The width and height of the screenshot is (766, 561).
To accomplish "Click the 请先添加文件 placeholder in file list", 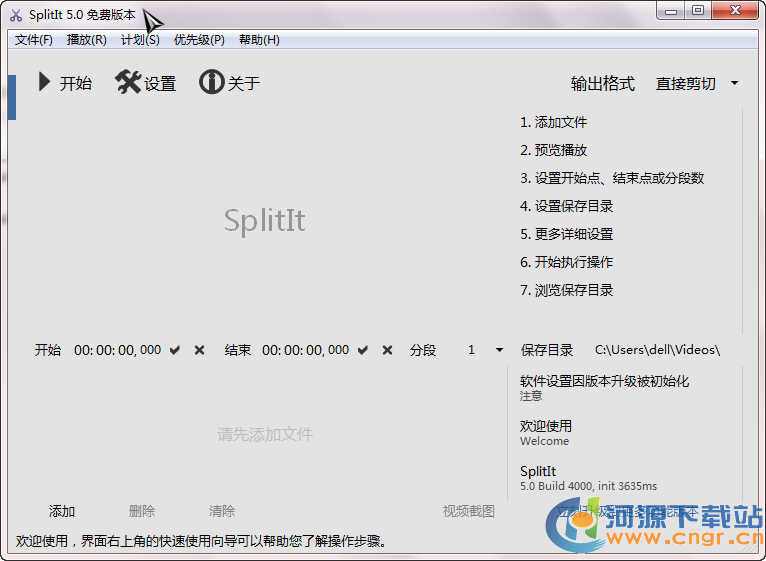I will (x=265, y=434).
